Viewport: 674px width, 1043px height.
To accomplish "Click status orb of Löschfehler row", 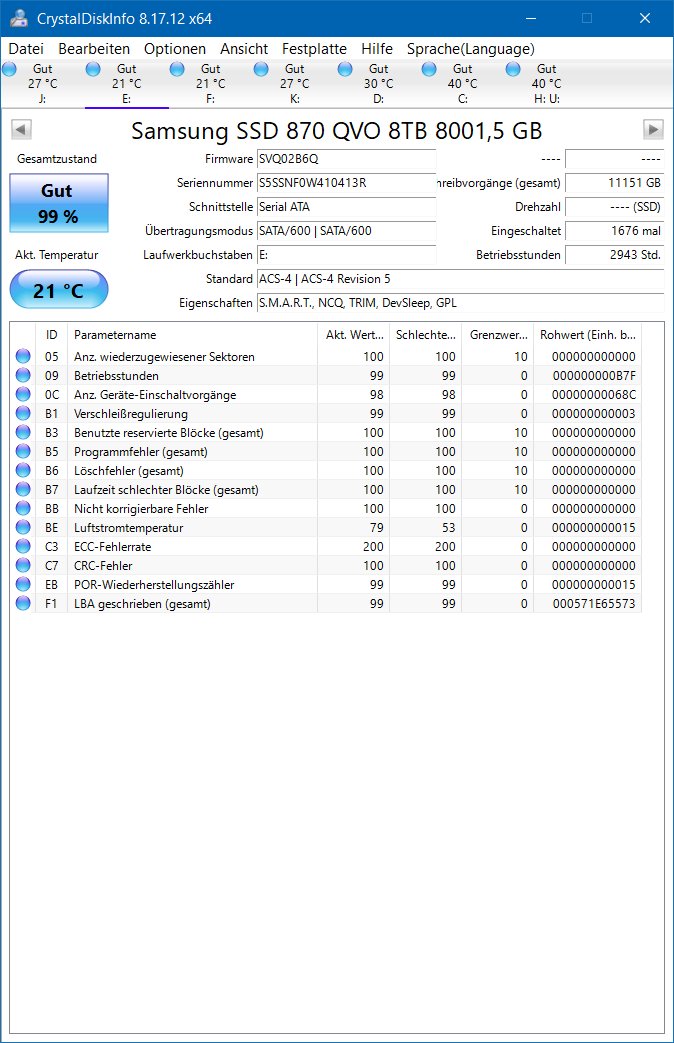I will click(x=23, y=470).
